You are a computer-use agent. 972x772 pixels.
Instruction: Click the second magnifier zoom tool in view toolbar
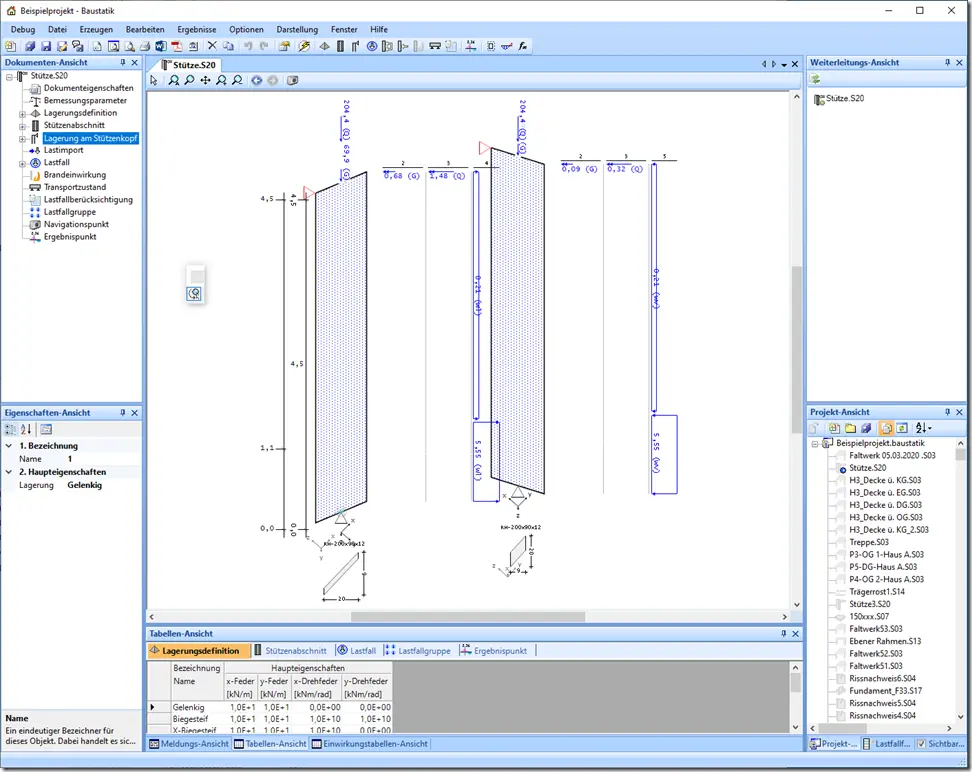point(190,81)
